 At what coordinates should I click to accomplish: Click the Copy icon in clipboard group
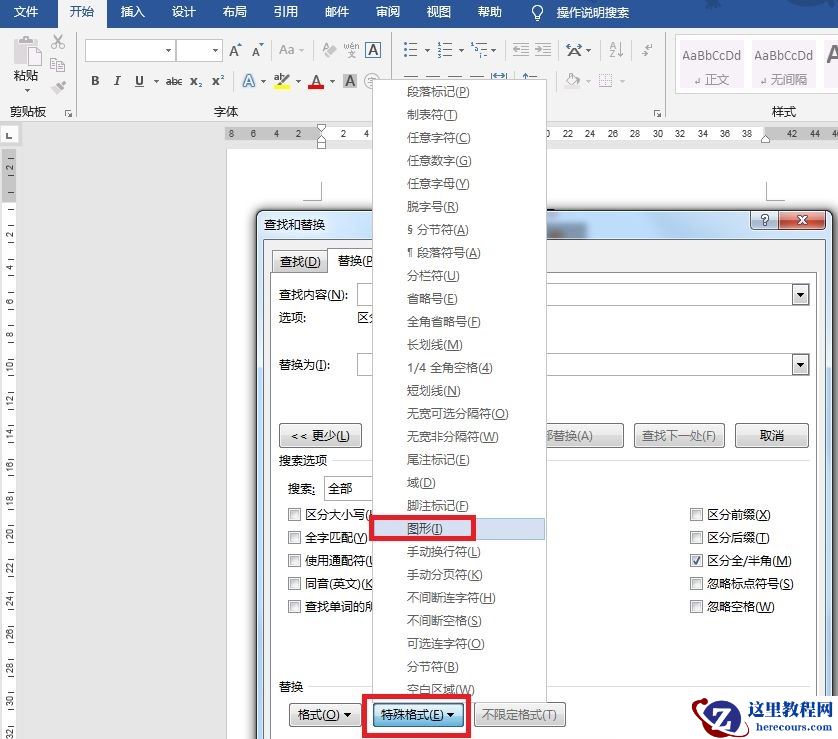pos(58,65)
